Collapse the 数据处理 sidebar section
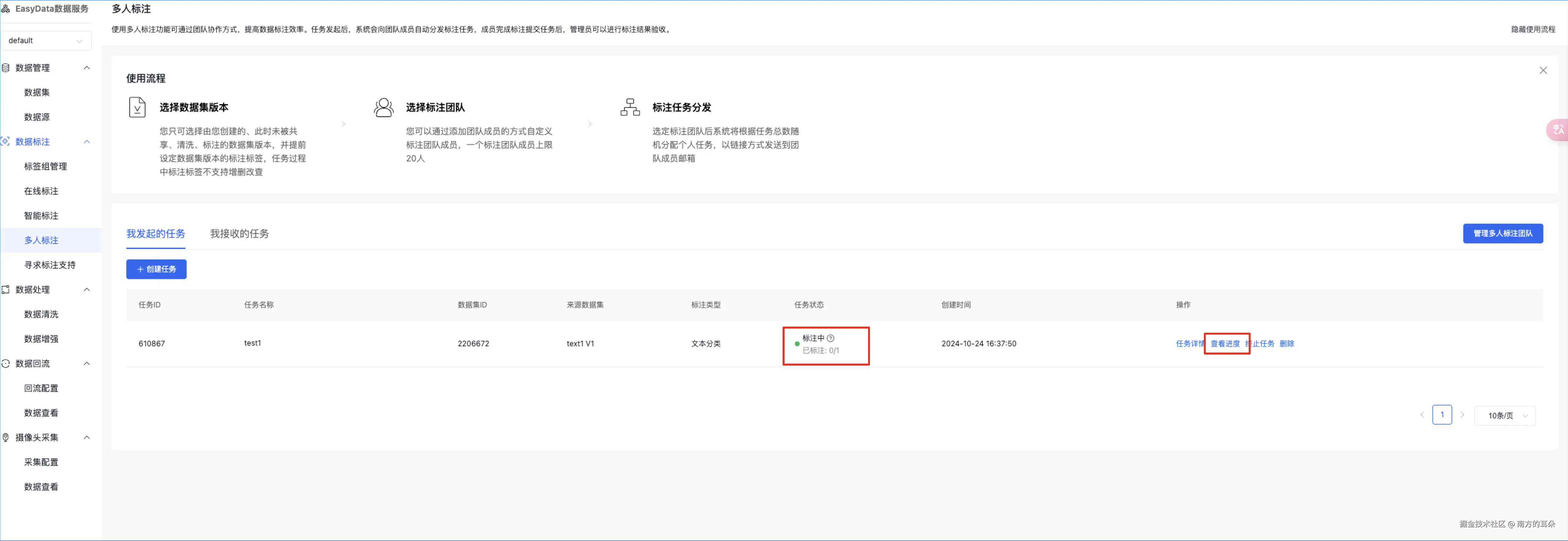Image resolution: width=1568 pixels, height=541 pixels. 87,290
